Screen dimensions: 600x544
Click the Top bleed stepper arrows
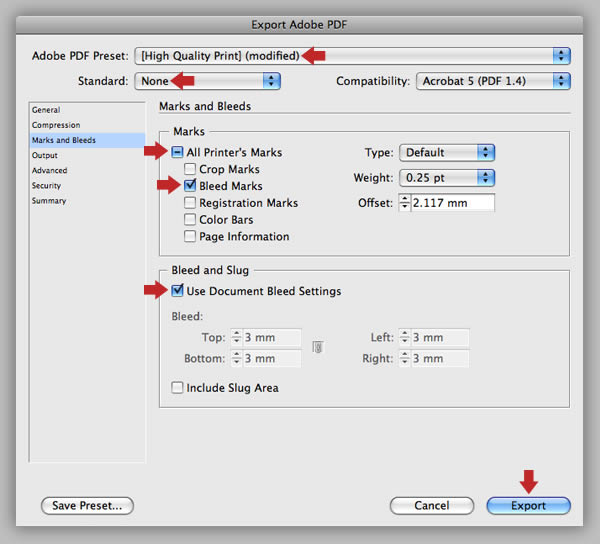click(x=236, y=337)
